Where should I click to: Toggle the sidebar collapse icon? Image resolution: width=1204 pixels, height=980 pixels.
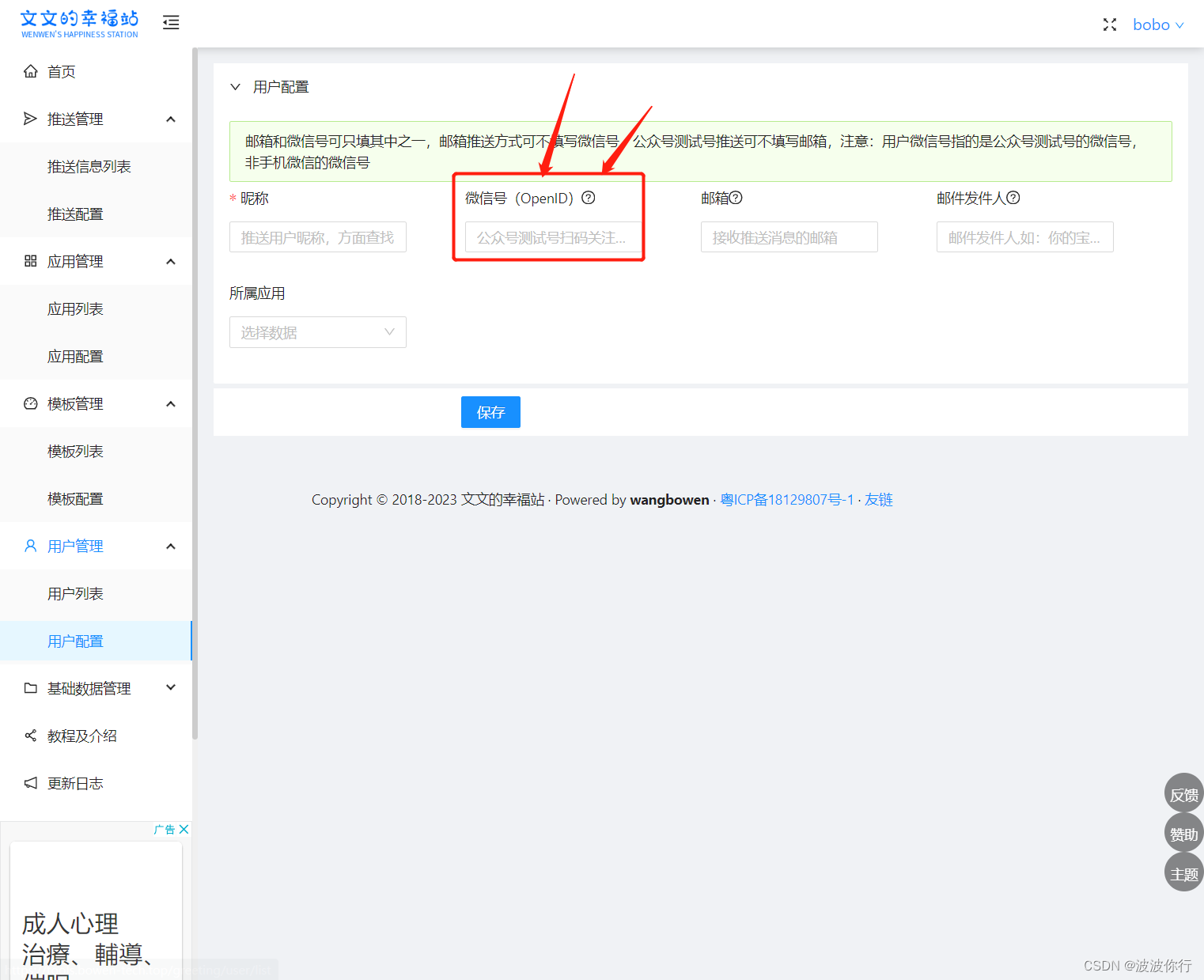point(171,22)
